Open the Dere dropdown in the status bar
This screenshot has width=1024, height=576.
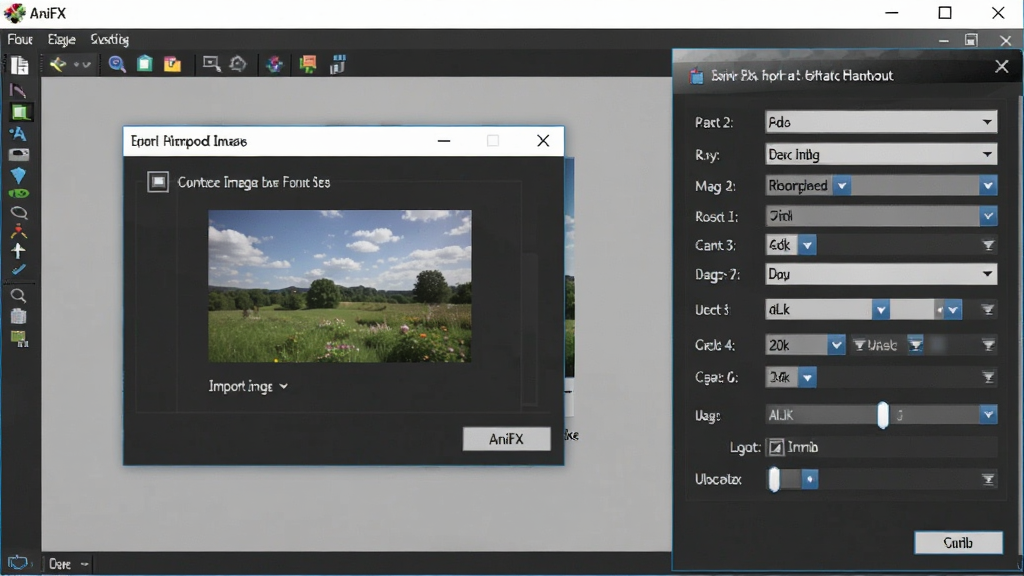[x=69, y=564]
